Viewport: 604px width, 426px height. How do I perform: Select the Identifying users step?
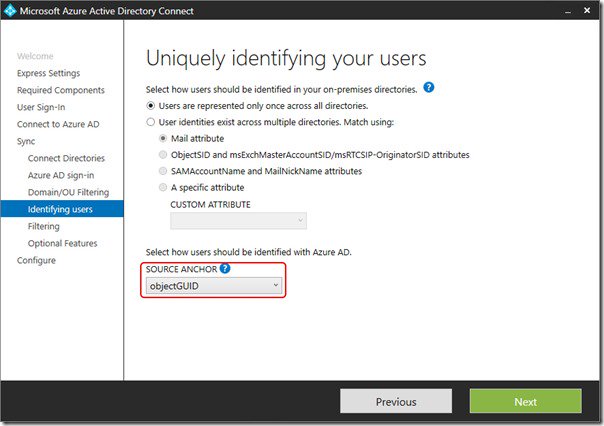[62, 209]
